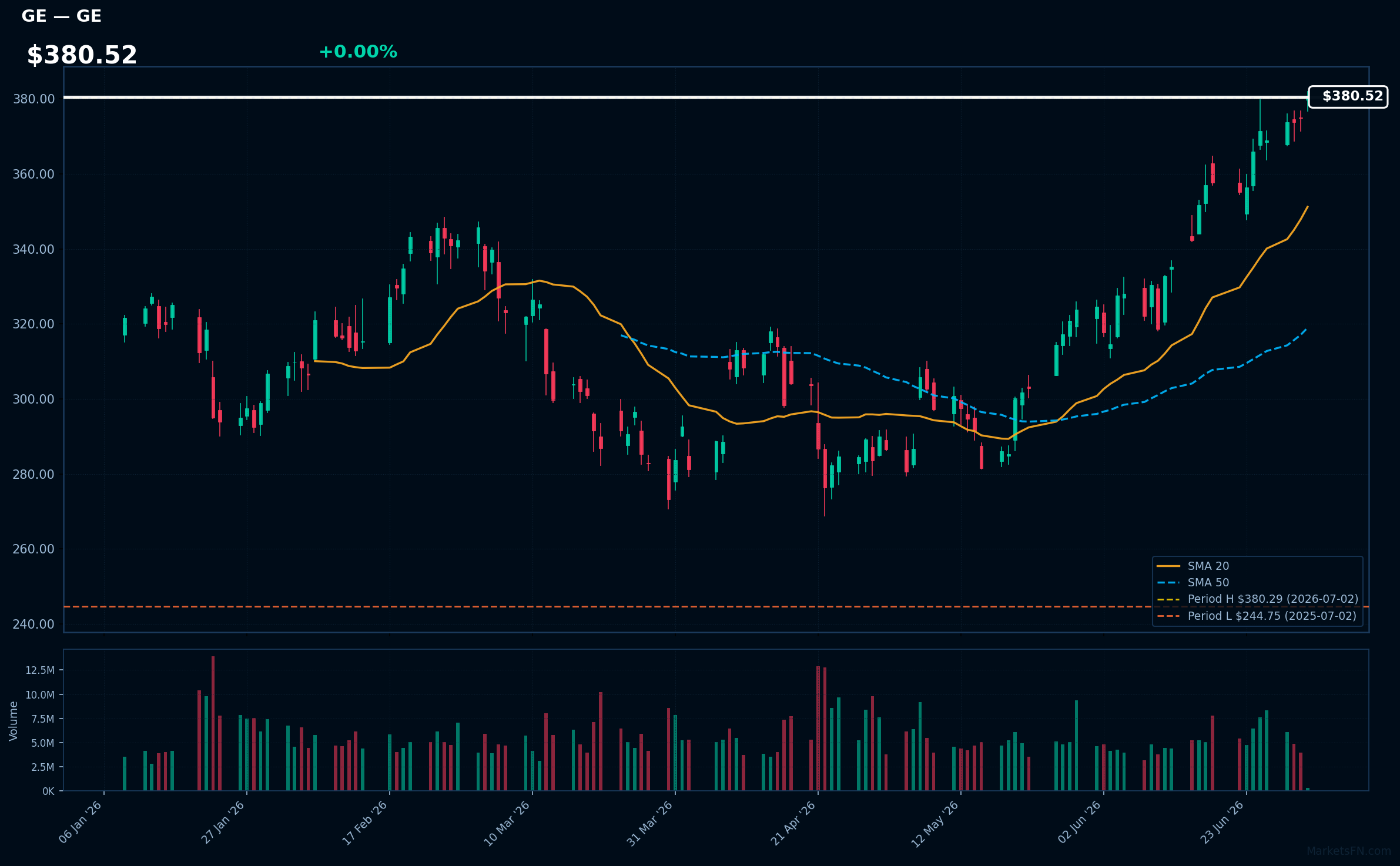Click the 7.5M volume axis label

[43, 719]
